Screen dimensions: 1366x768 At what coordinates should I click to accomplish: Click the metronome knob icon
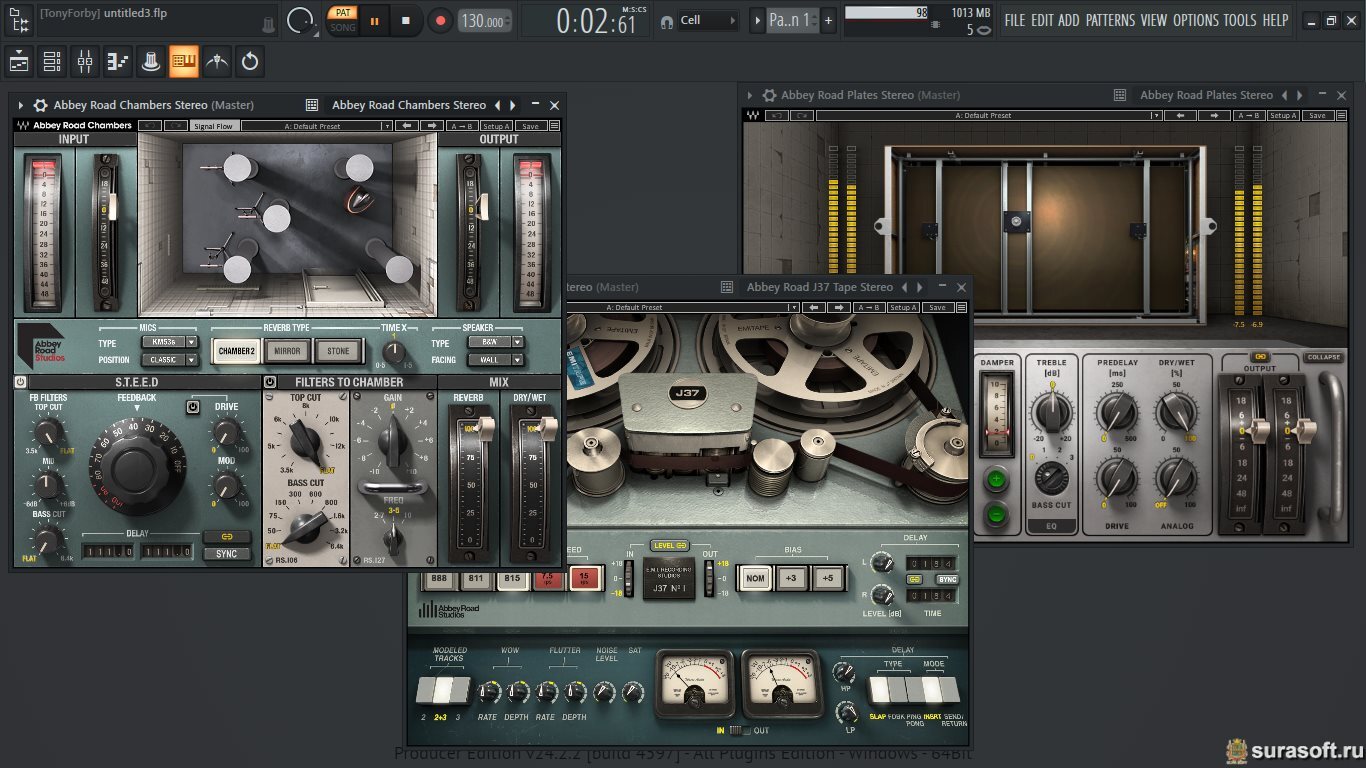tap(299, 20)
